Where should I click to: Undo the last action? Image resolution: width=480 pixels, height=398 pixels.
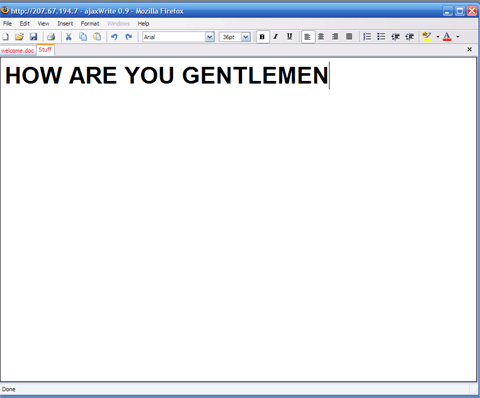point(114,37)
